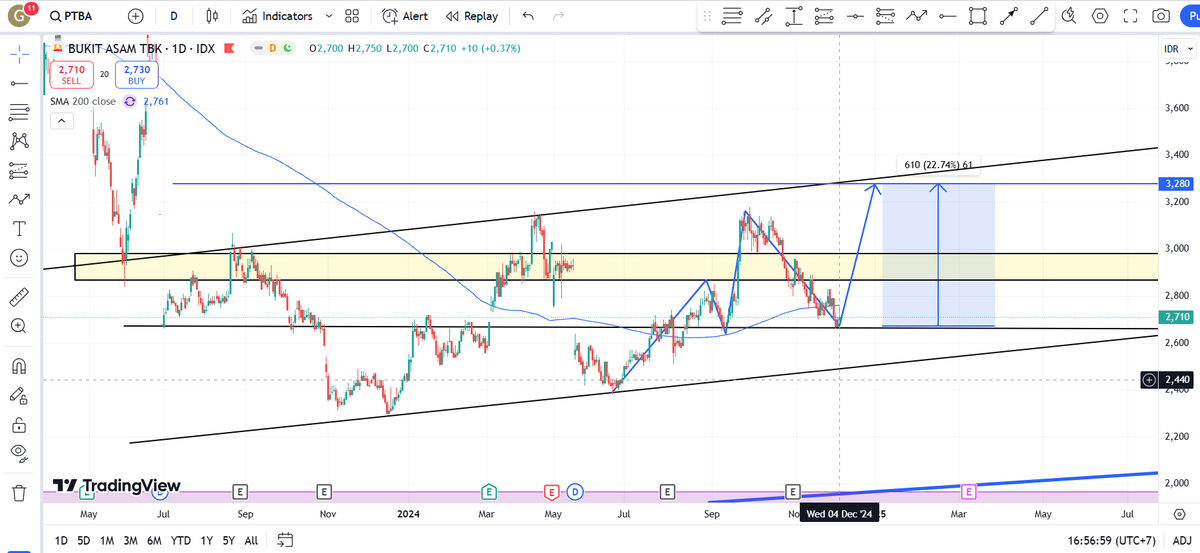The image size is (1200, 553).
Task: Expand the favorite indicators dropdown arrow
Action: point(327,16)
